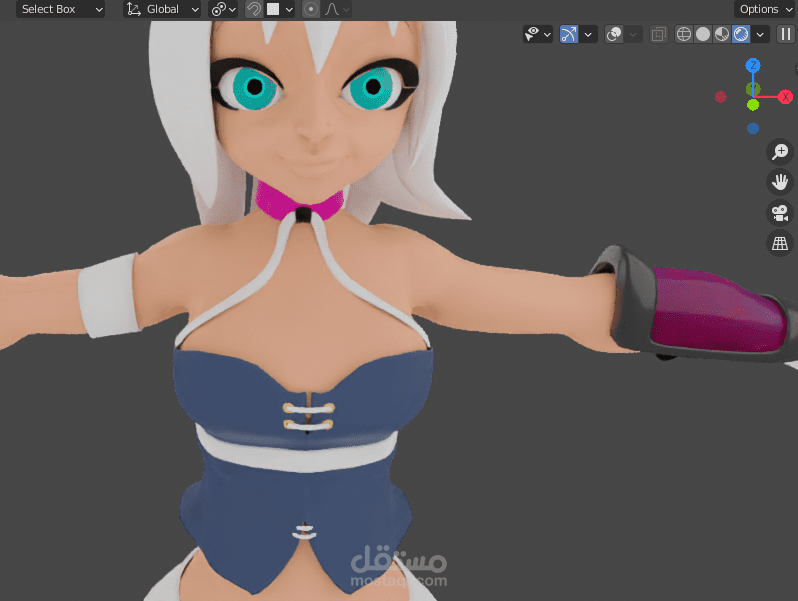Image resolution: width=798 pixels, height=601 pixels.
Task: Switch to material preview shading
Action: [x=722, y=35]
